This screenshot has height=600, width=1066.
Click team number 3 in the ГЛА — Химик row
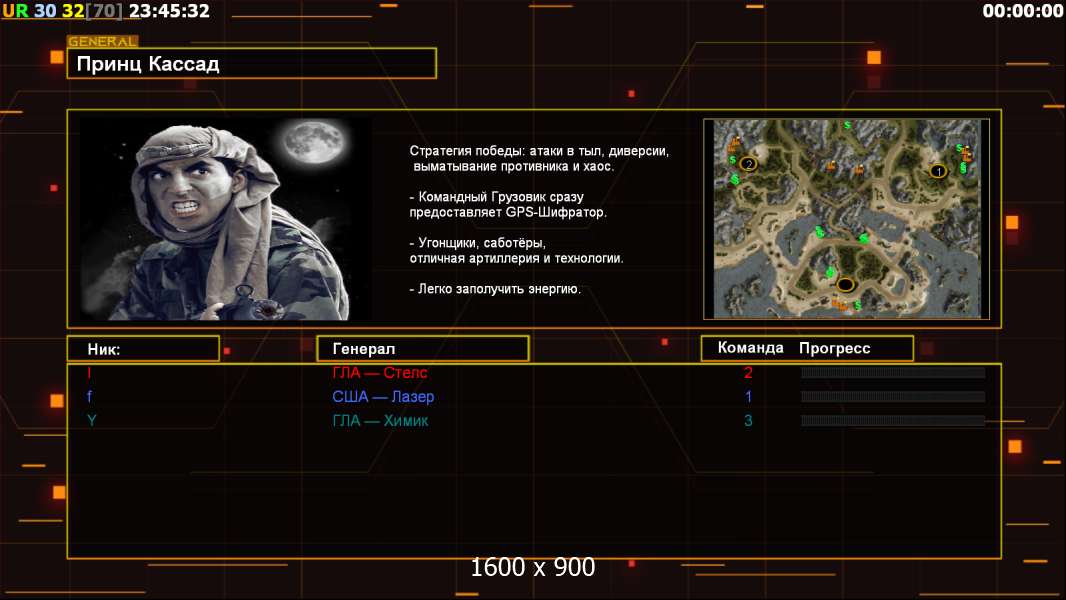pos(749,421)
